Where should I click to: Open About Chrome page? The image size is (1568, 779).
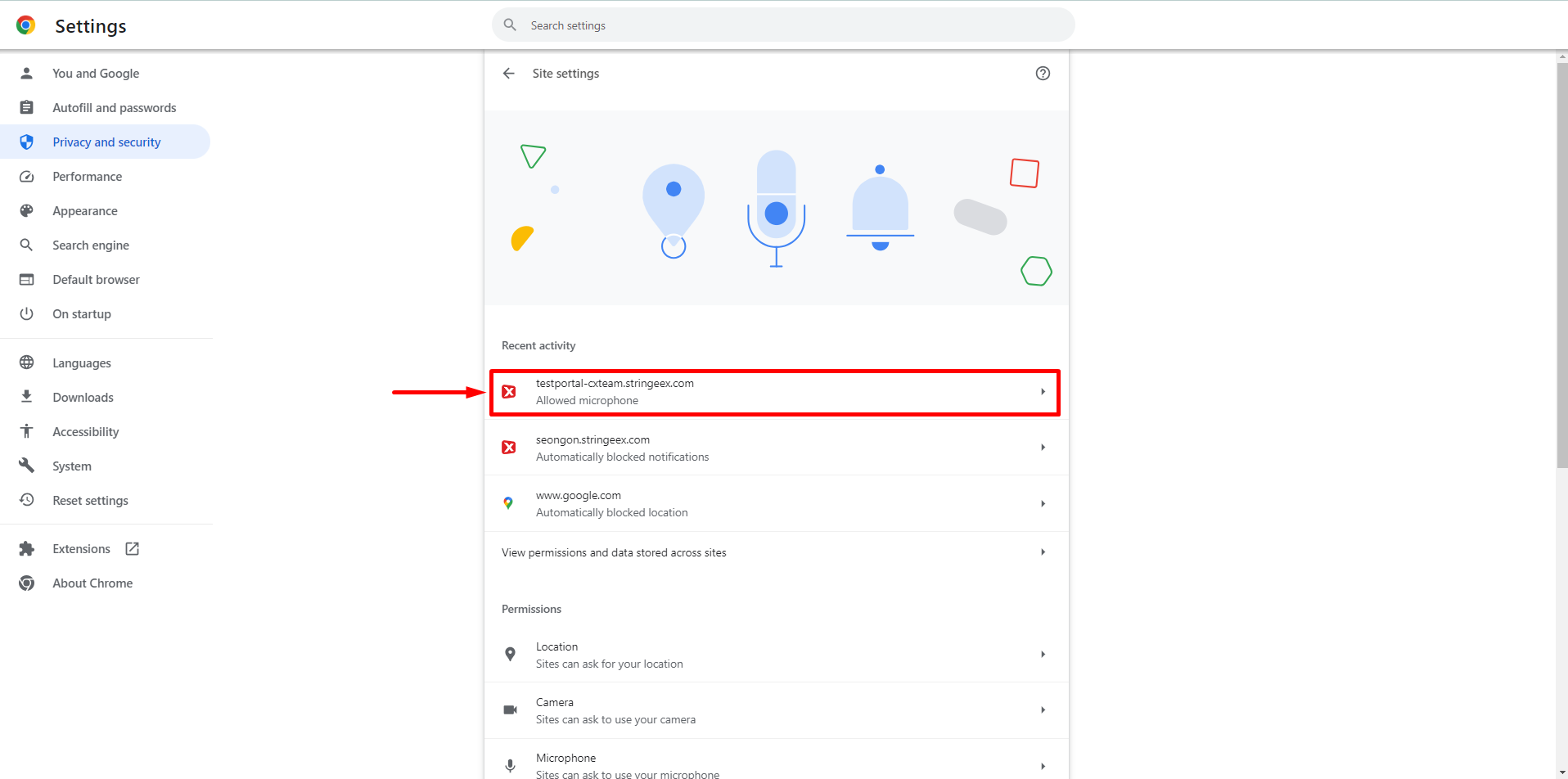click(92, 583)
